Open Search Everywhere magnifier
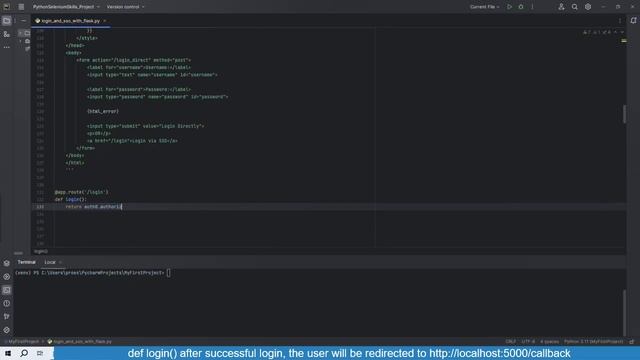Viewport: 640px width, 360px height. coord(574,7)
